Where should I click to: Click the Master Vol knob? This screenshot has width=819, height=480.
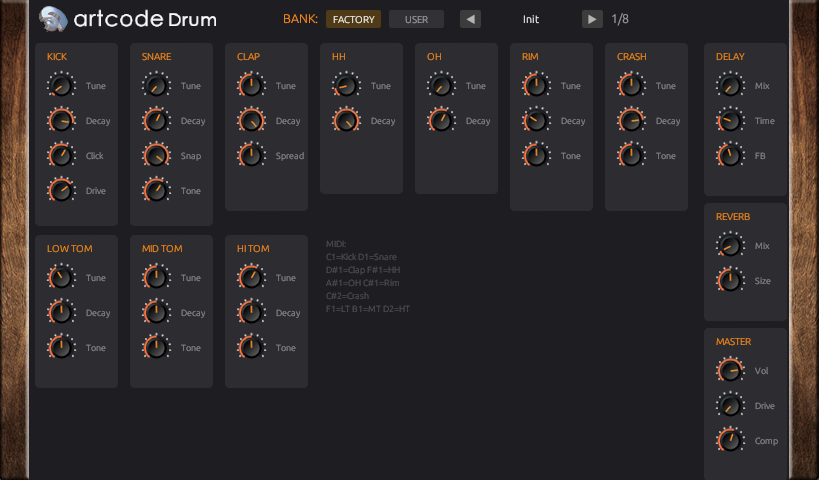point(730,371)
